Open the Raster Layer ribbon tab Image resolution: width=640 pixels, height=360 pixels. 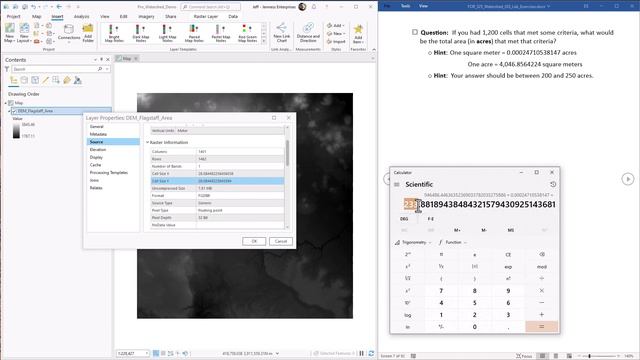[x=206, y=16]
